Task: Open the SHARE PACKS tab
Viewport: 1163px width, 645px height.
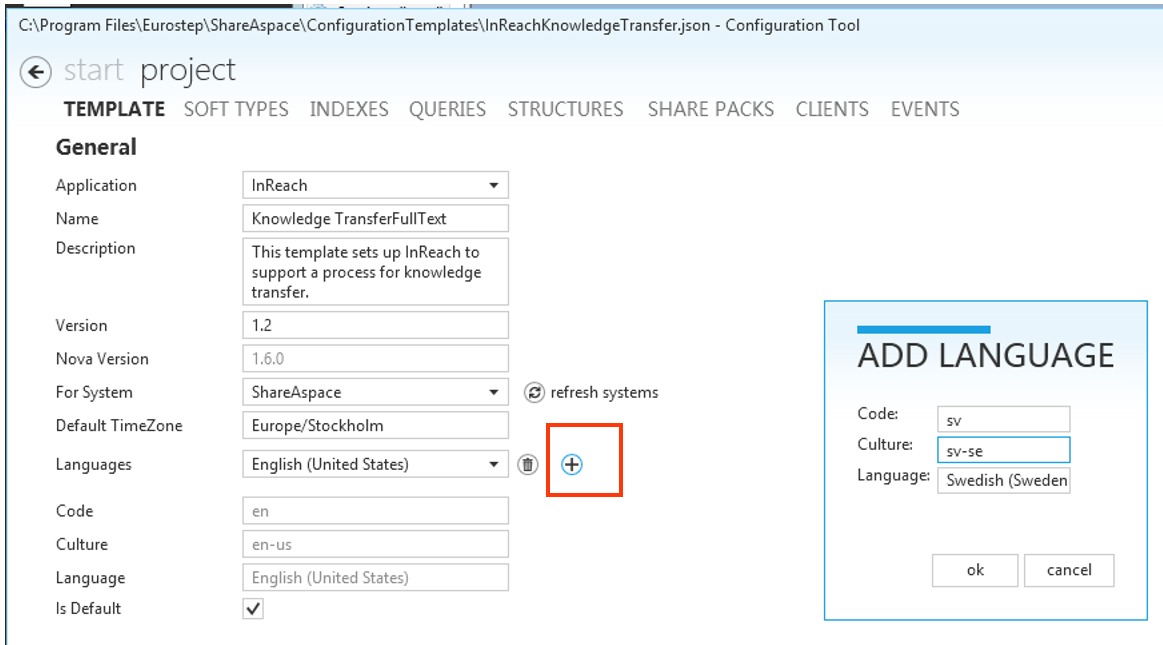Action: (710, 110)
